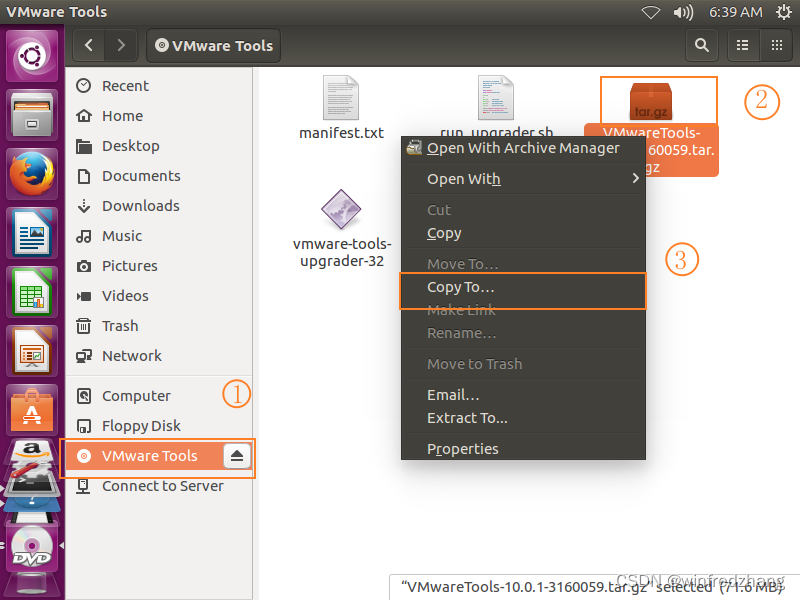Click the 6:39 AM clock indicator

(736, 12)
